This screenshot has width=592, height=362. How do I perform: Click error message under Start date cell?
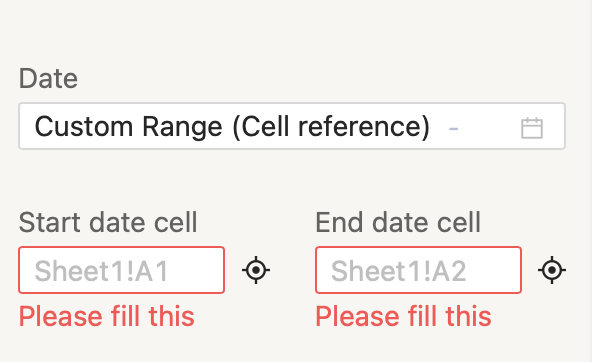click(106, 316)
